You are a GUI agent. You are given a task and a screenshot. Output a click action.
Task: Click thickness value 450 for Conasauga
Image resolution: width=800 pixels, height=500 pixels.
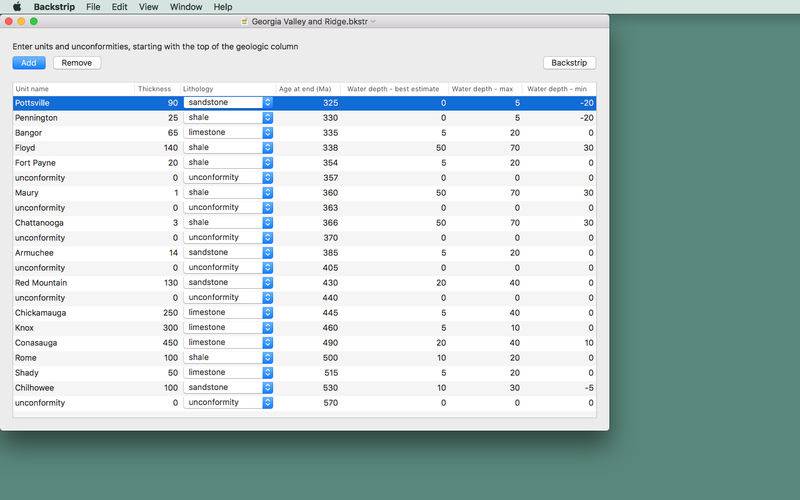[170, 343]
